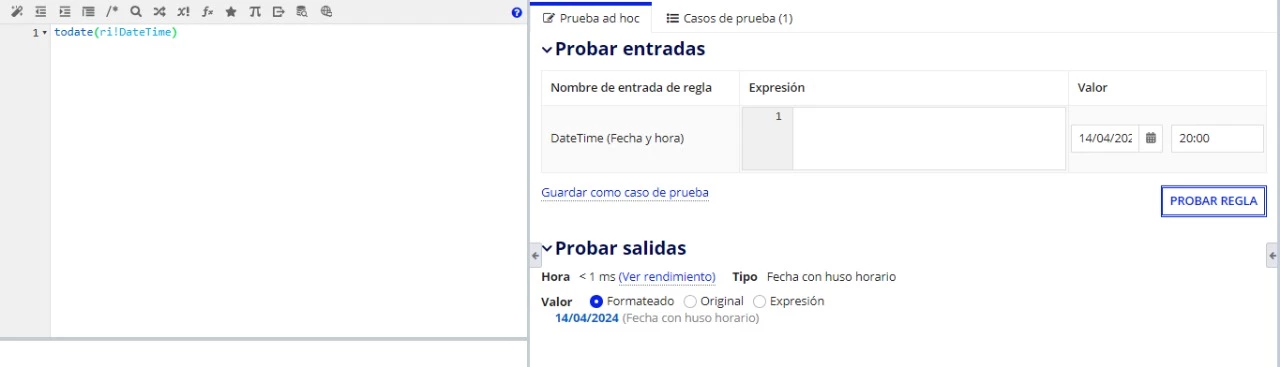This screenshot has height=367, width=1280.
Task: Click the magic wand format expression icon
Action: pos(16,12)
